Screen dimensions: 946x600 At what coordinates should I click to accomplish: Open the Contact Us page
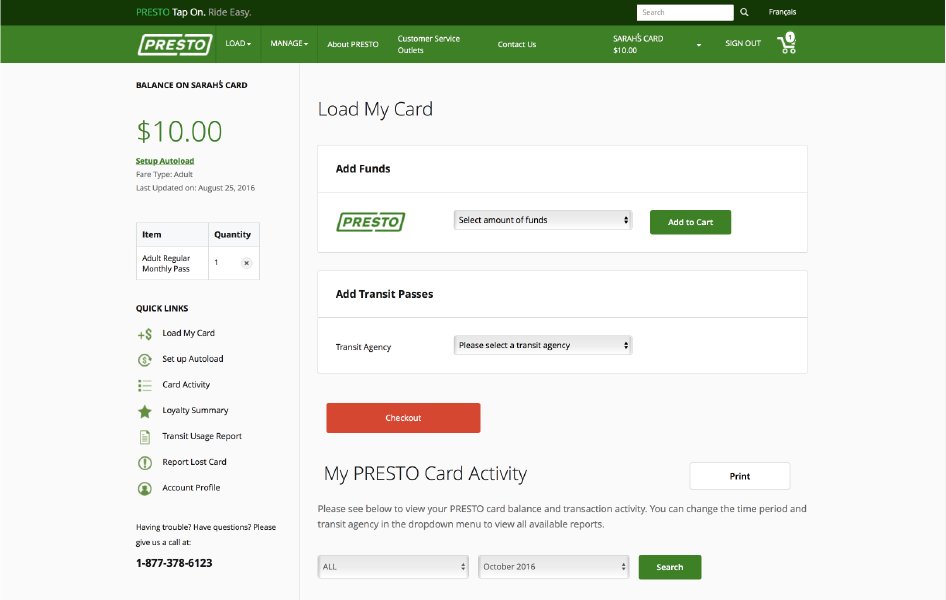[516, 44]
